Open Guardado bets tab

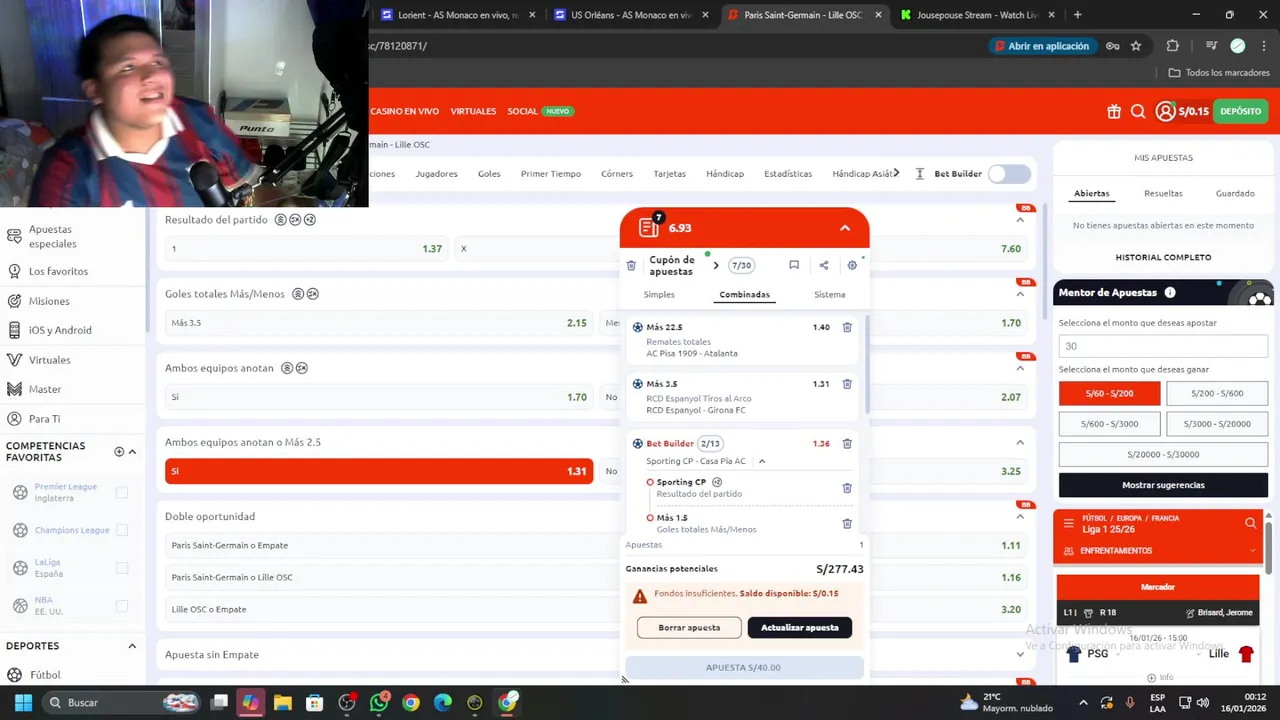[1235, 193]
